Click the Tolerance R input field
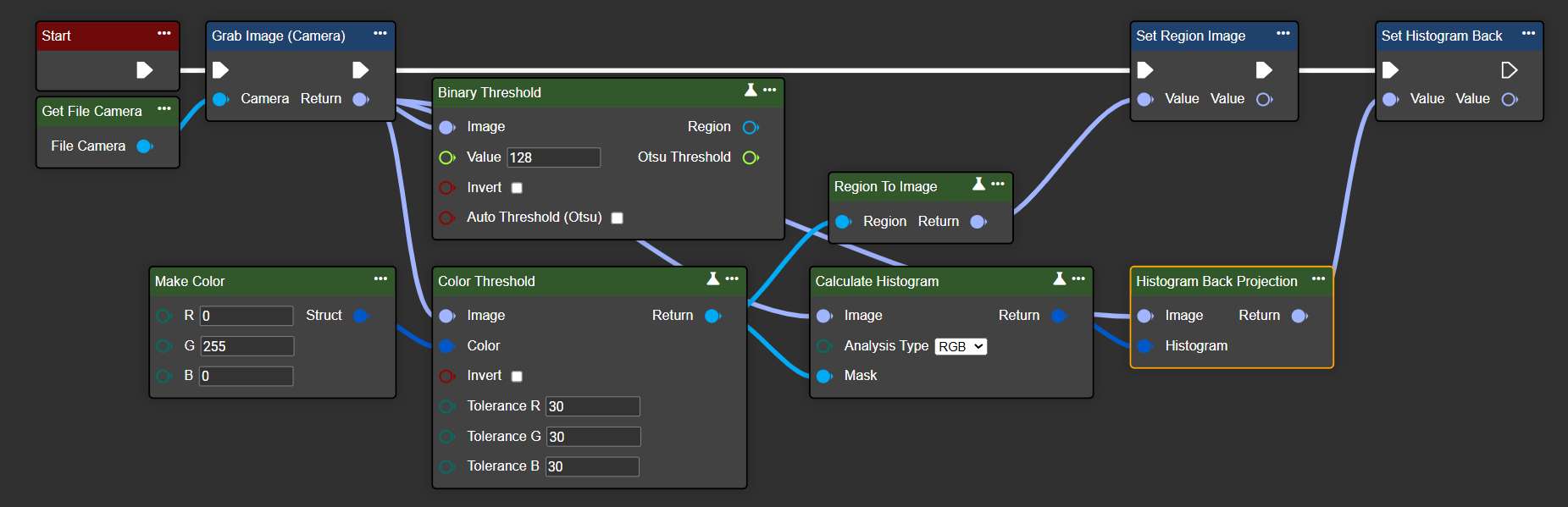1568x507 pixels. [x=592, y=406]
